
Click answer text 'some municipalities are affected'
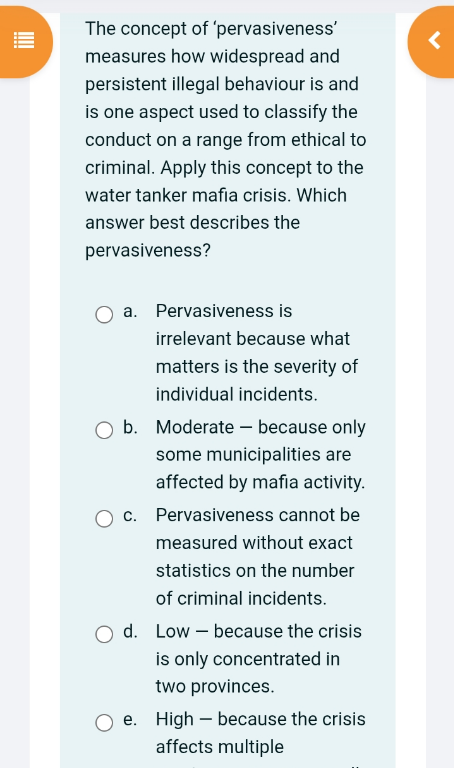coord(261,468)
